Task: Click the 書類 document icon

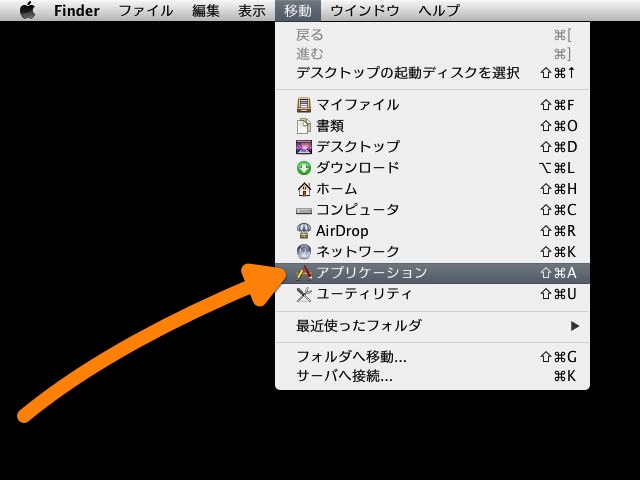Action: (304, 126)
